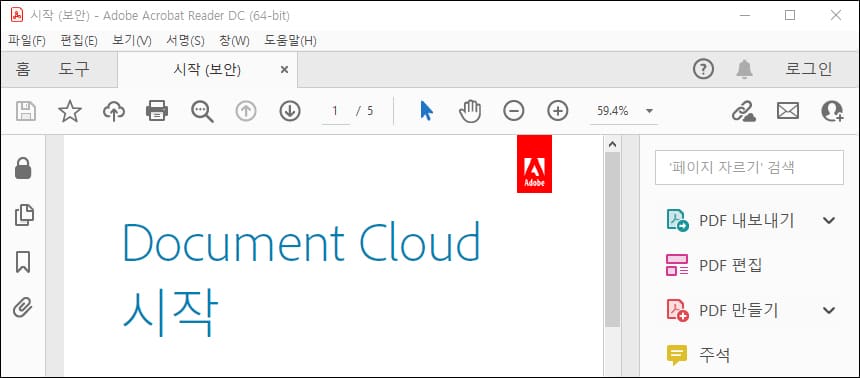Open the zoom level dropdown arrow

649,111
